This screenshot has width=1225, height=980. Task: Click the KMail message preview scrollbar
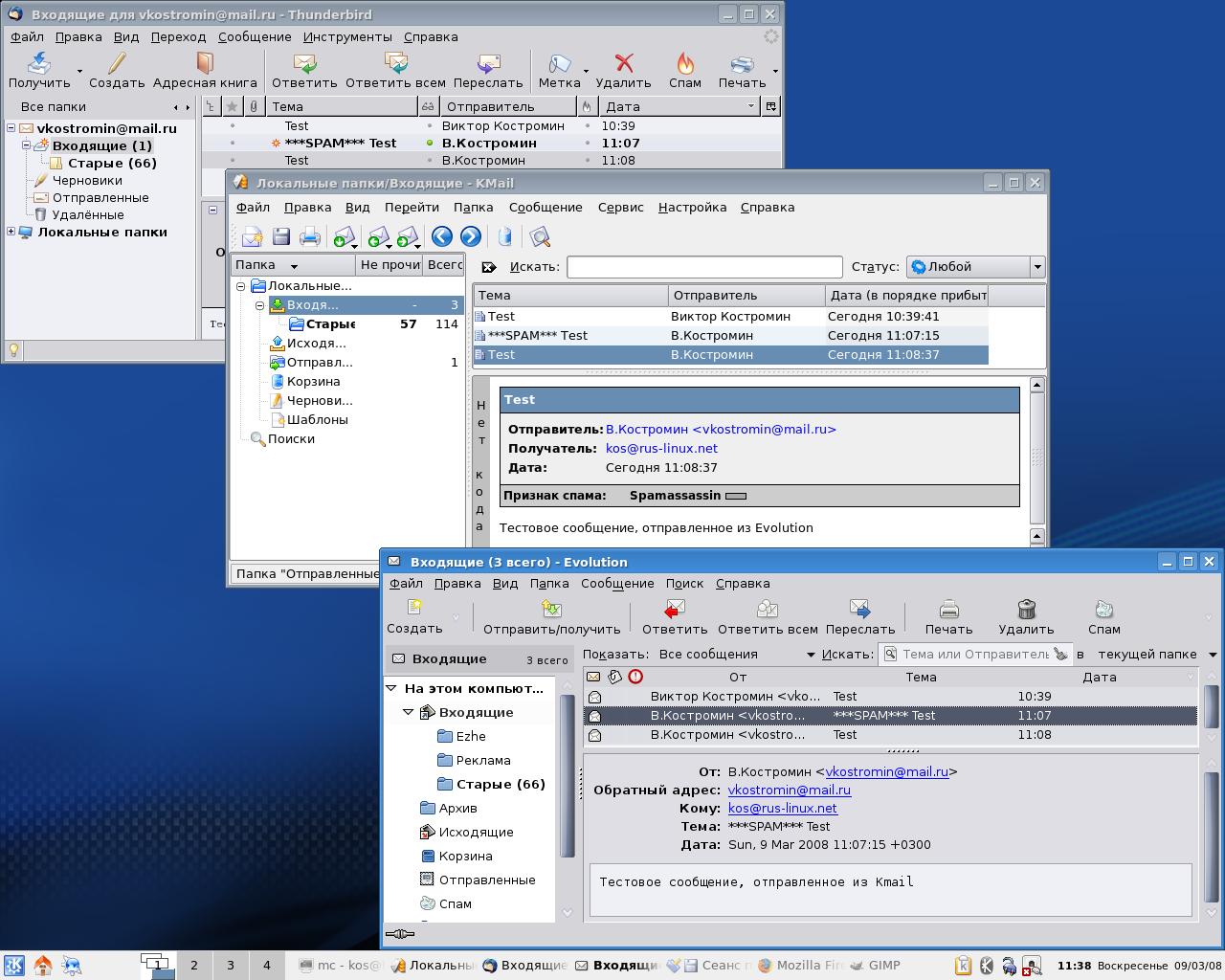click(x=1036, y=460)
